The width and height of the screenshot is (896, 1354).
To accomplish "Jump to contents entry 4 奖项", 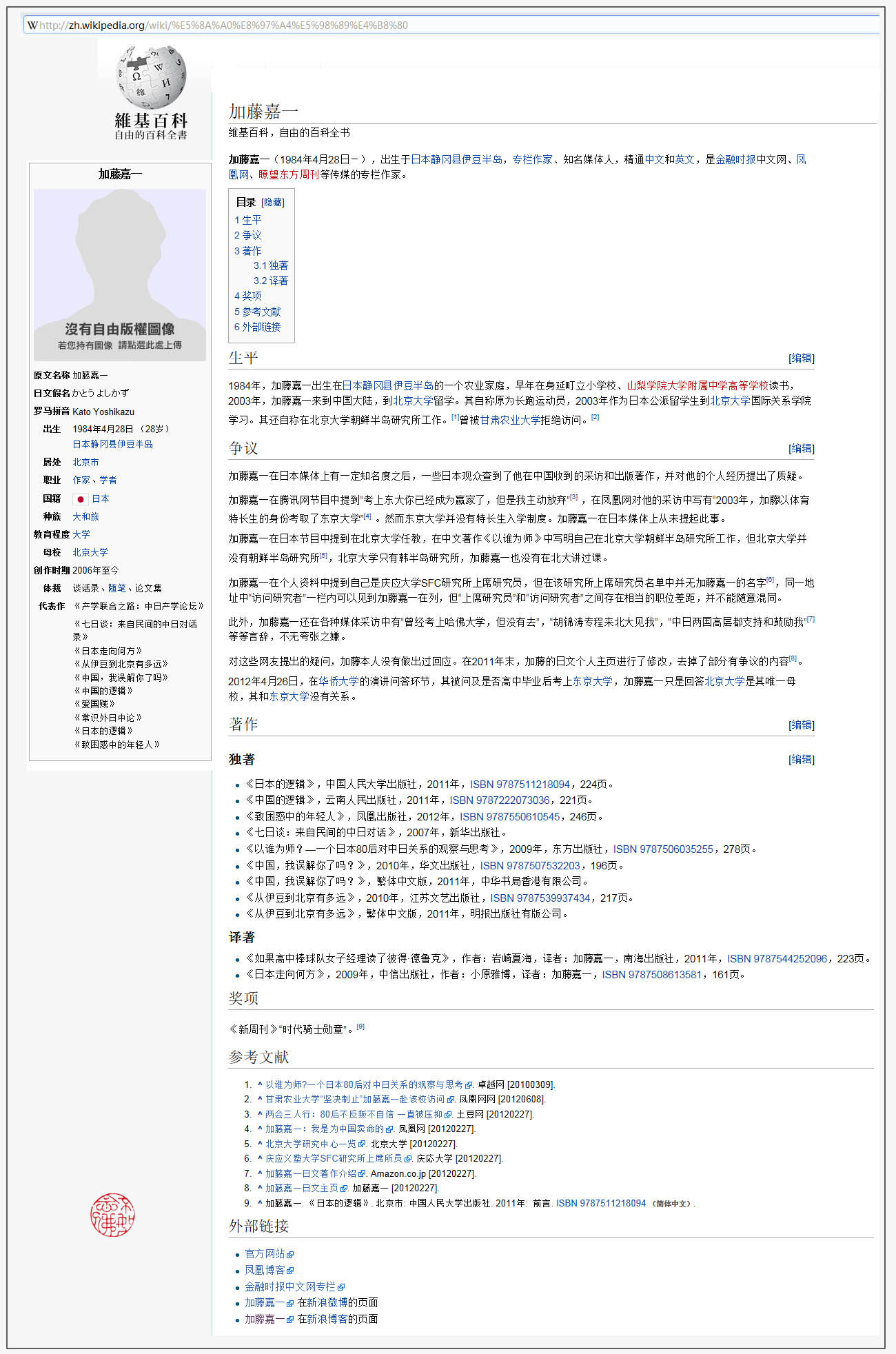I will click(x=247, y=295).
